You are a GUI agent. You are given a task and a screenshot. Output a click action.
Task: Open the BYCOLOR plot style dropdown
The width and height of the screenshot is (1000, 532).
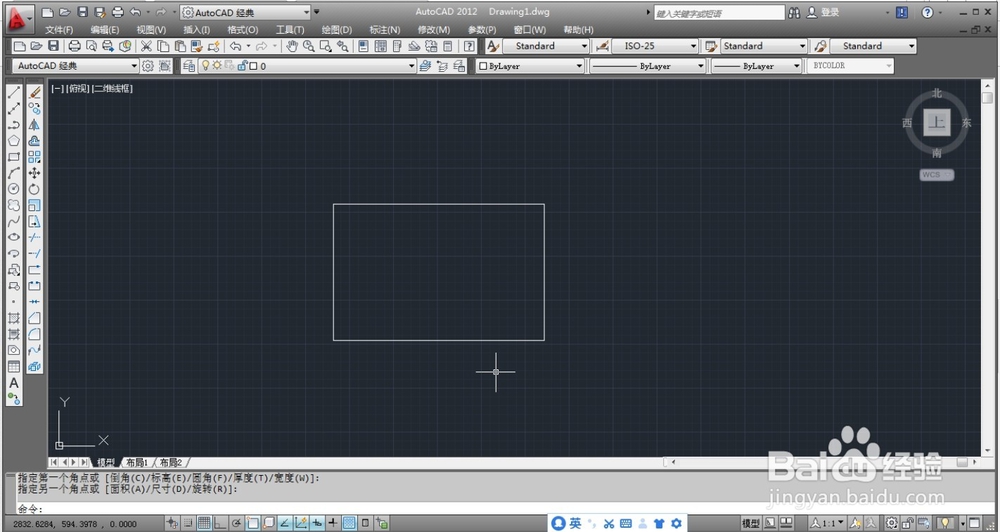click(x=851, y=66)
